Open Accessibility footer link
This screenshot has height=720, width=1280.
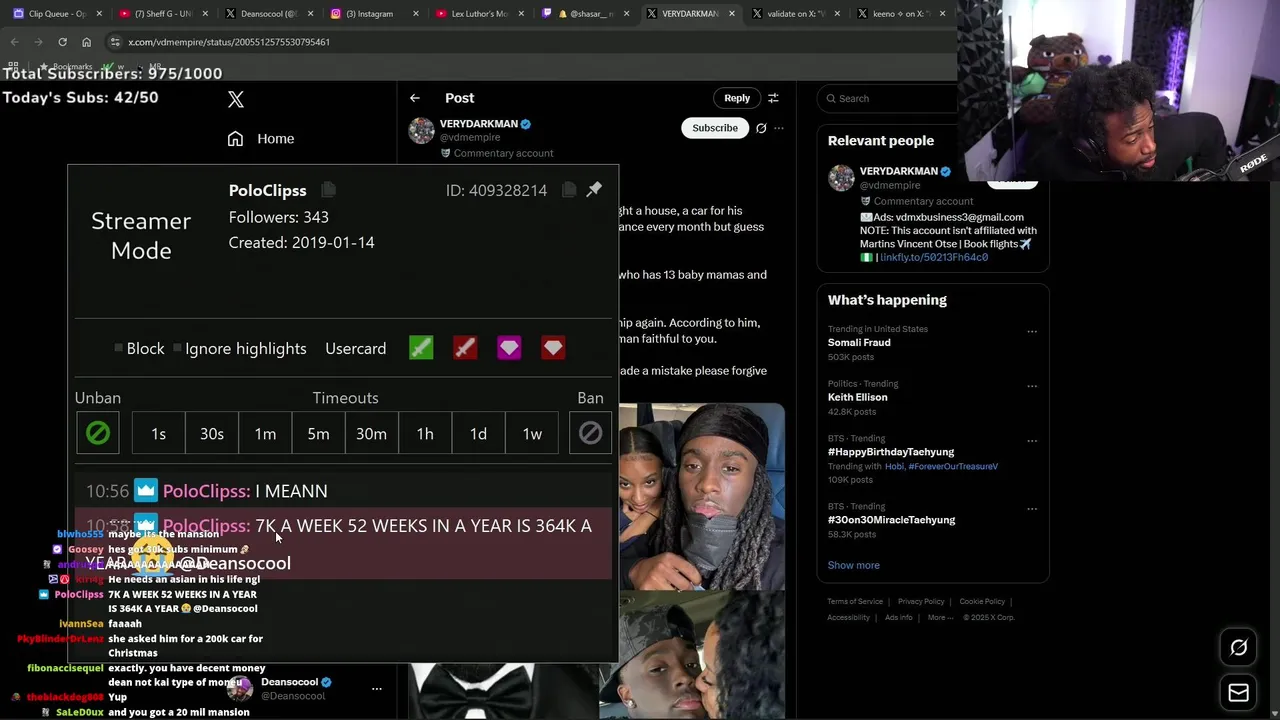848,618
